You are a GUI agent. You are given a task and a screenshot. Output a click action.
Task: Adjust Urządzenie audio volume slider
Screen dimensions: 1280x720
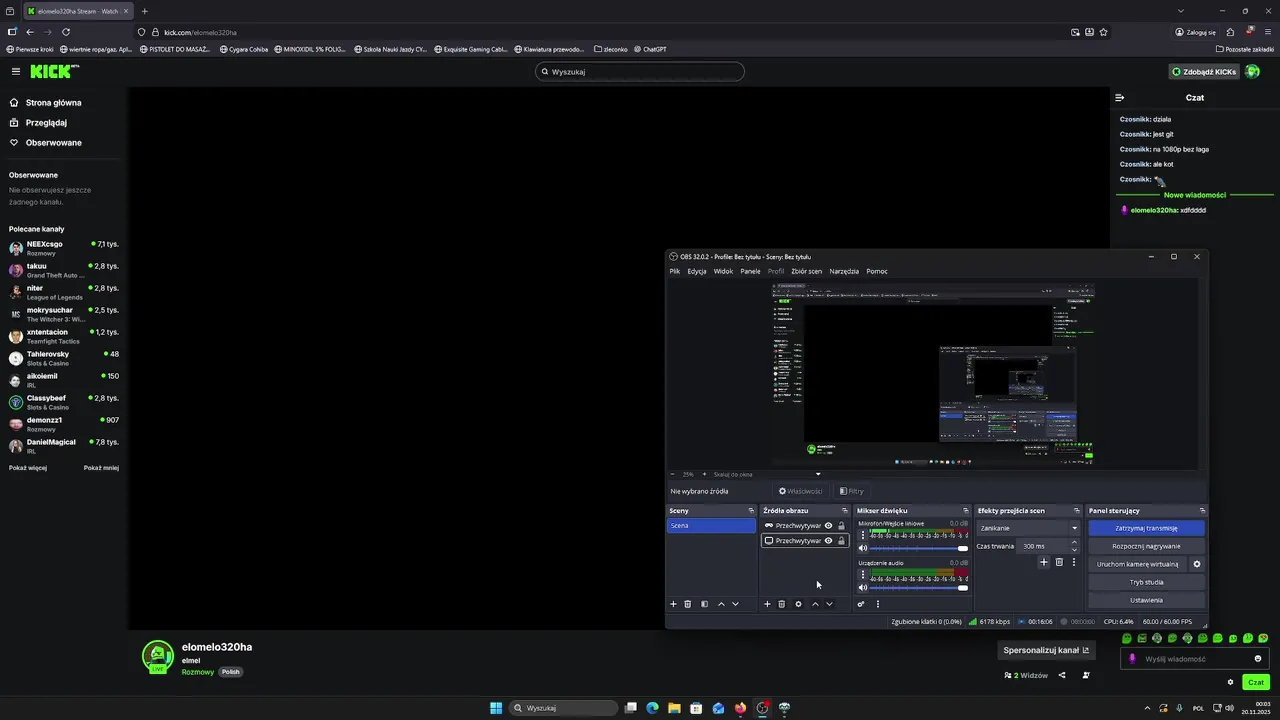tap(920, 588)
